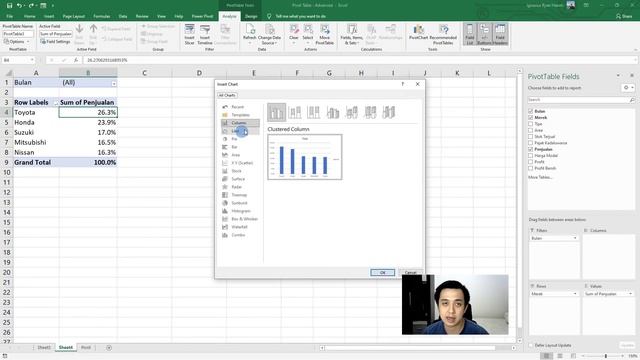Pick the 3-D Column subtype icon

tap(389, 112)
